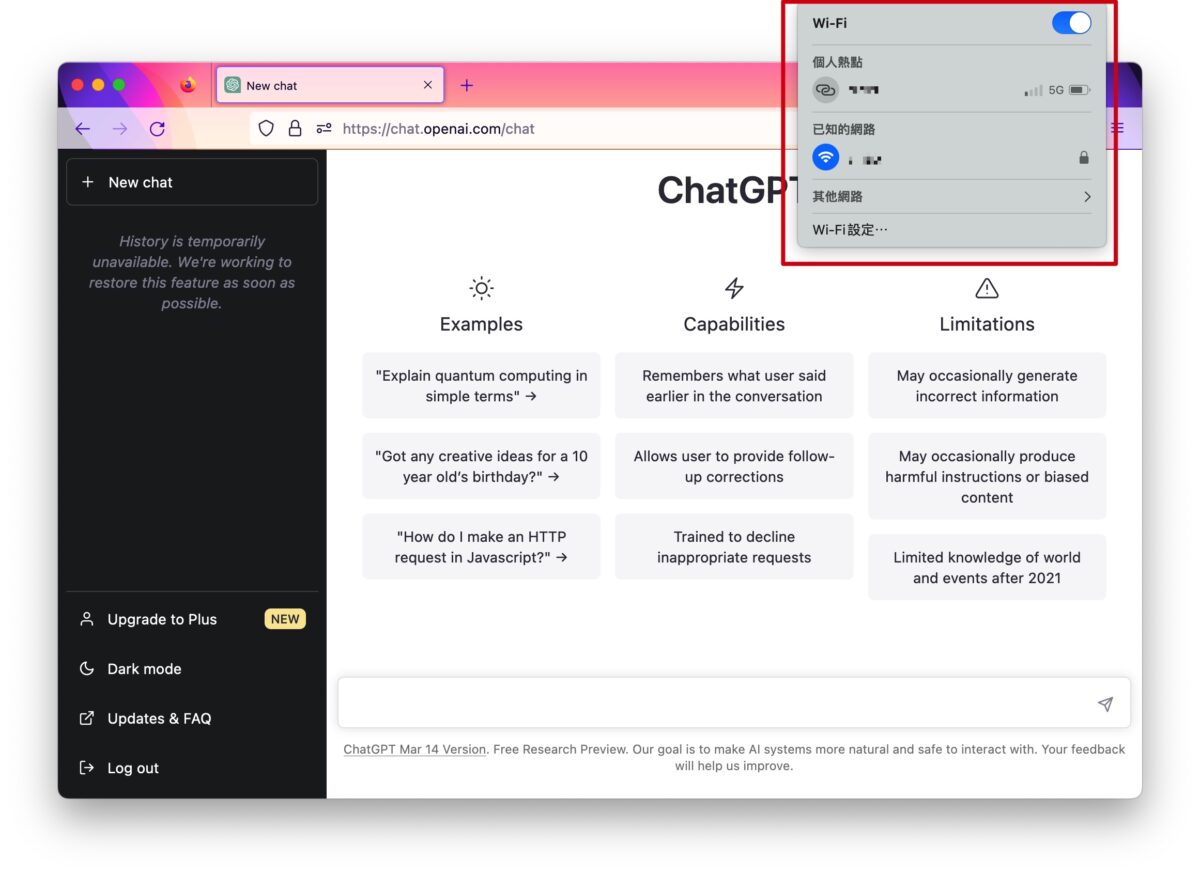The width and height of the screenshot is (1200, 875).
Task: Click the site padlock security icon
Action: pos(295,129)
